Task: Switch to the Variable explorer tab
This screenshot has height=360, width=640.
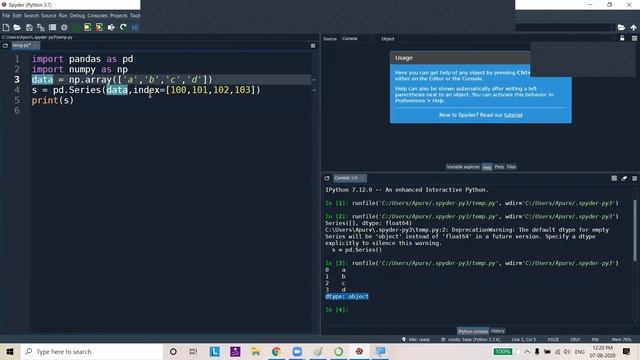Action: coord(463,167)
